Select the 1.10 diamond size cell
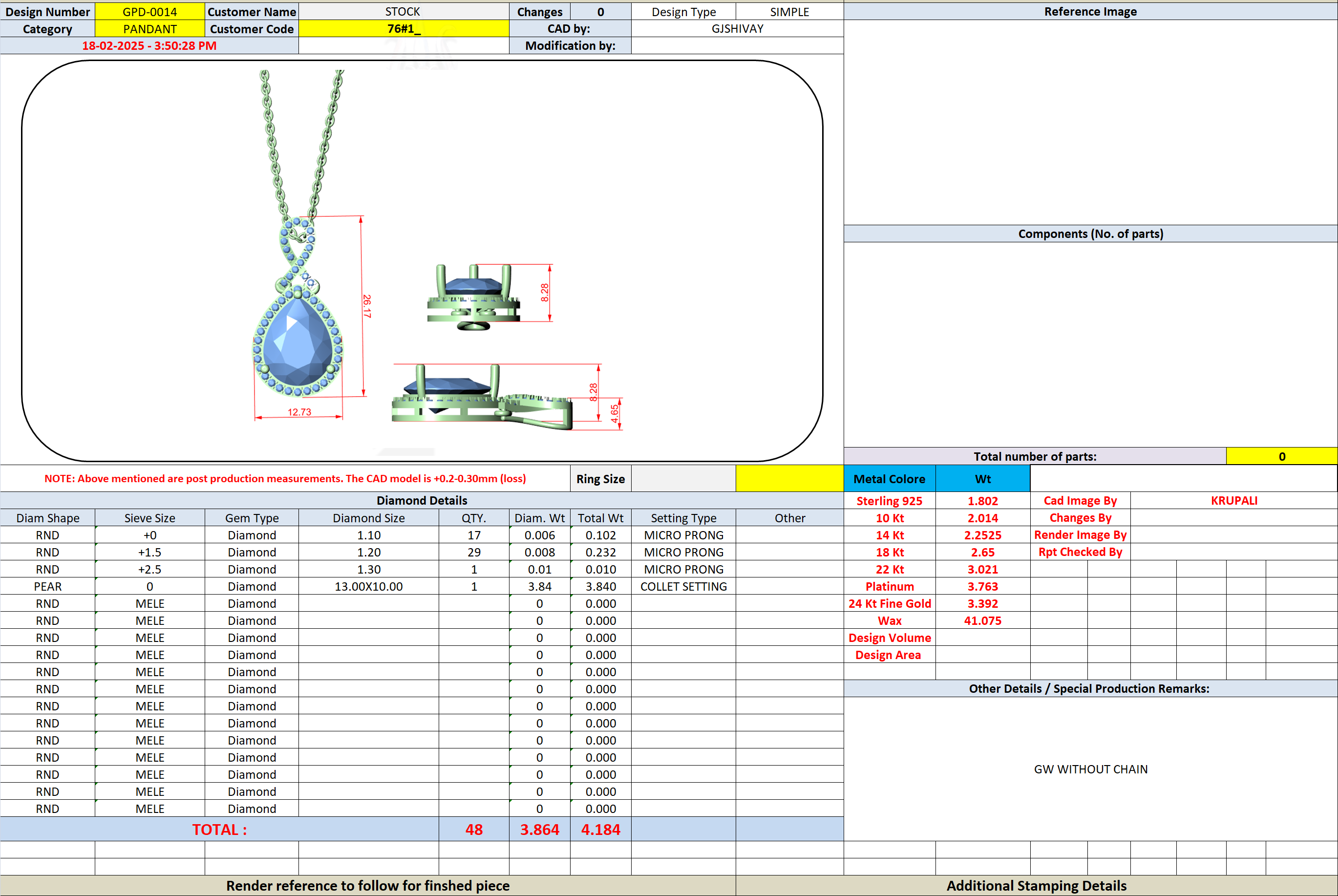This screenshot has width=1338, height=896. click(x=368, y=535)
